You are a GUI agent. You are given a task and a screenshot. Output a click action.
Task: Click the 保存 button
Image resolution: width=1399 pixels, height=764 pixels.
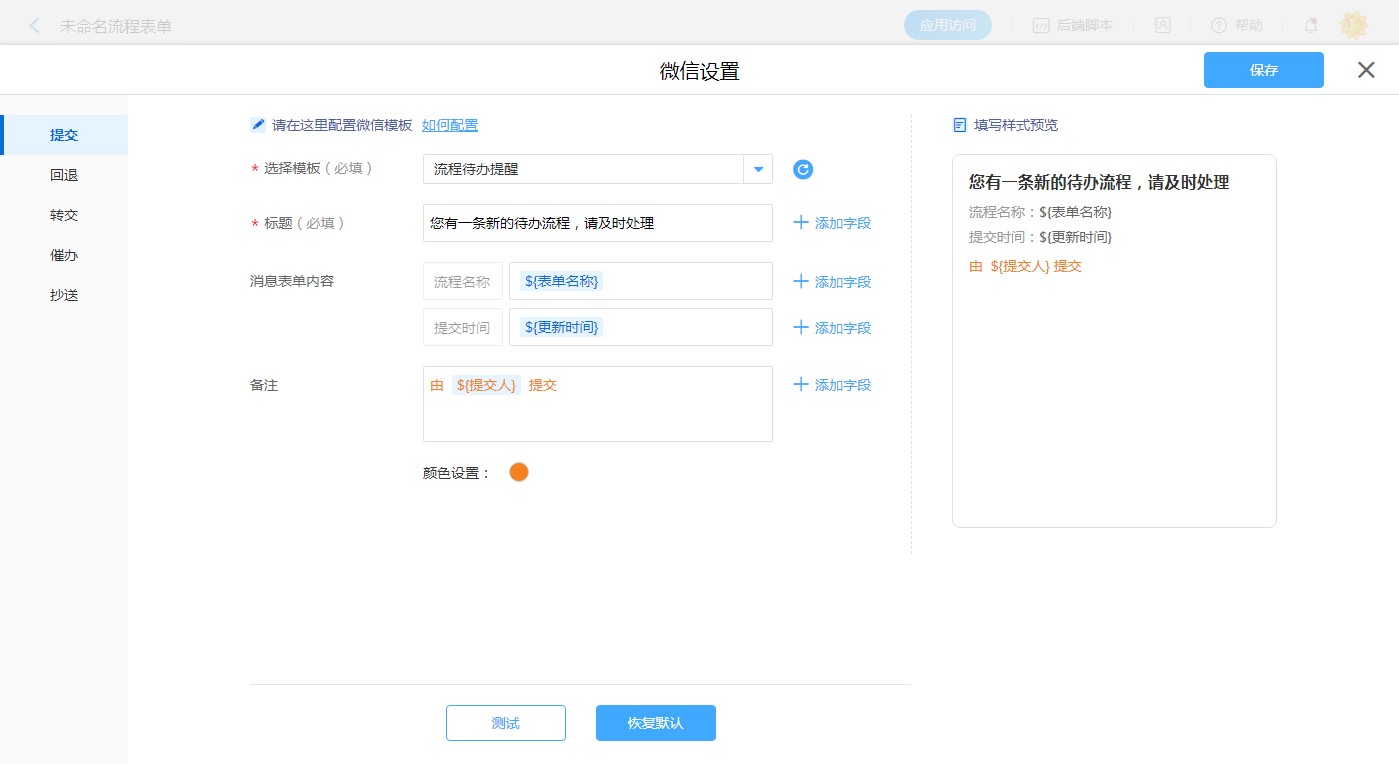pos(1263,70)
